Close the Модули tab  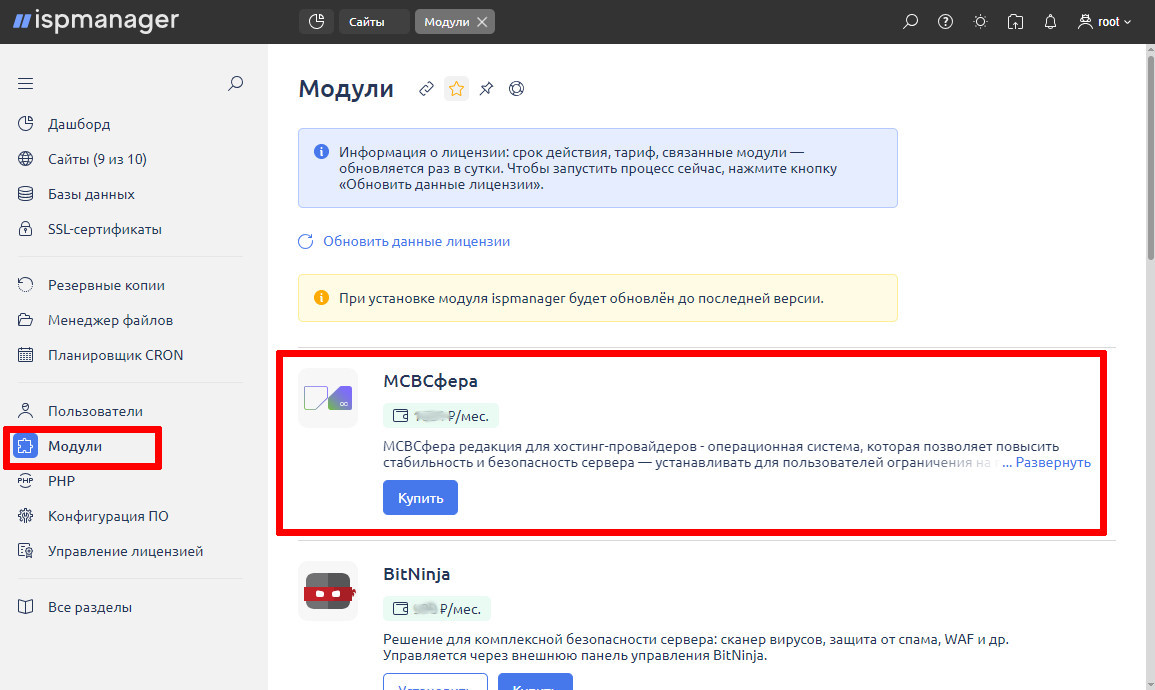482,21
